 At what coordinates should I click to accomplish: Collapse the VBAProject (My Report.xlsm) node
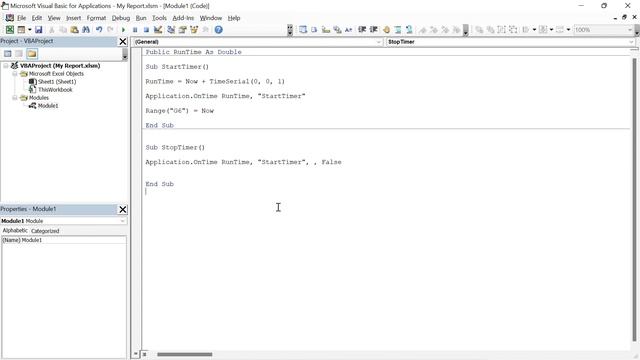[6, 66]
